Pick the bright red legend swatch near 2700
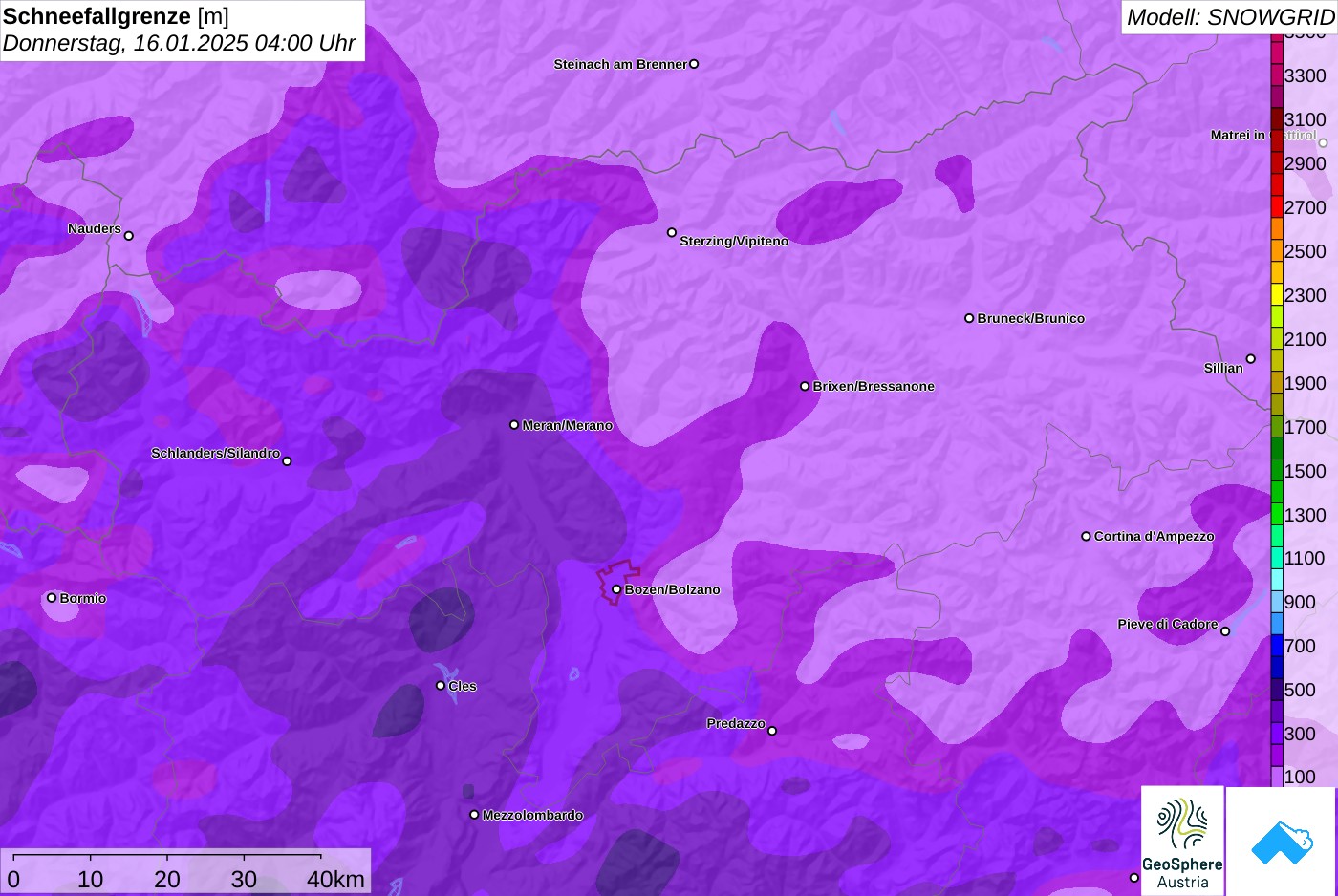 pos(1277,207)
